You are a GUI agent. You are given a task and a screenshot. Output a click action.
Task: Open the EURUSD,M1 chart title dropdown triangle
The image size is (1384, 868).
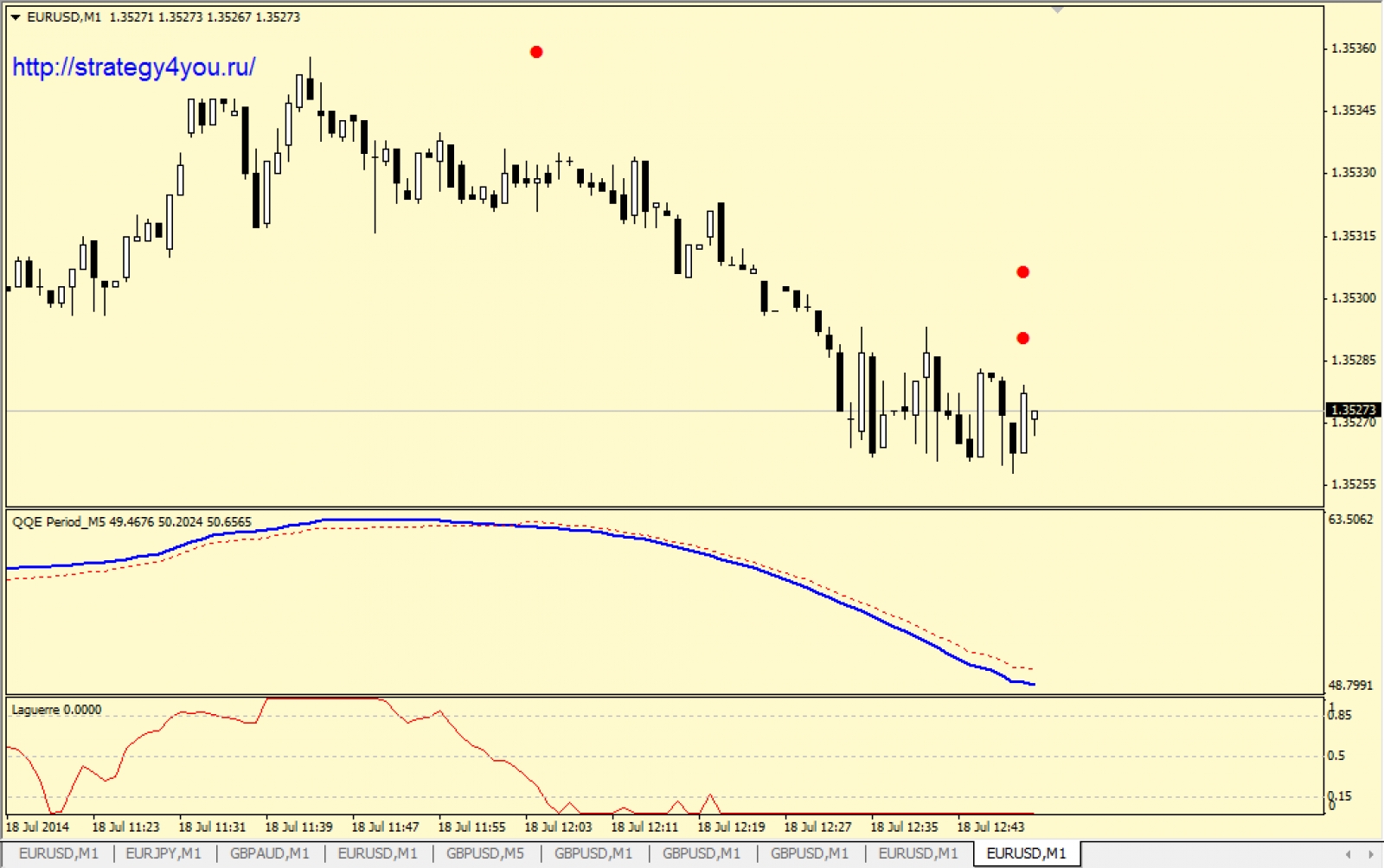click(x=15, y=17)
